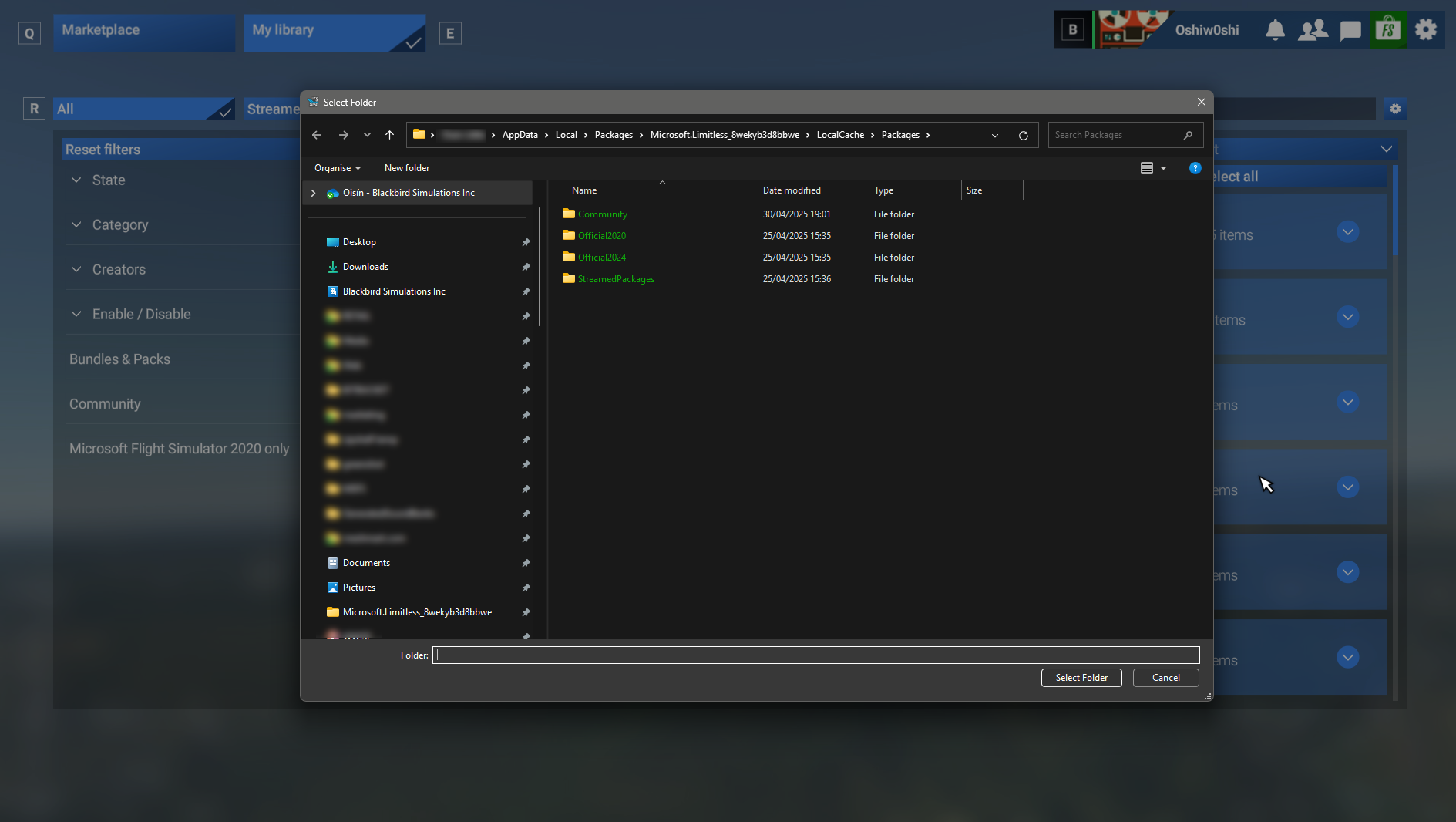Cancel the Select Folder dialog
The width and height of the screenshot is (1456, 822).
tap(1165, 678)
